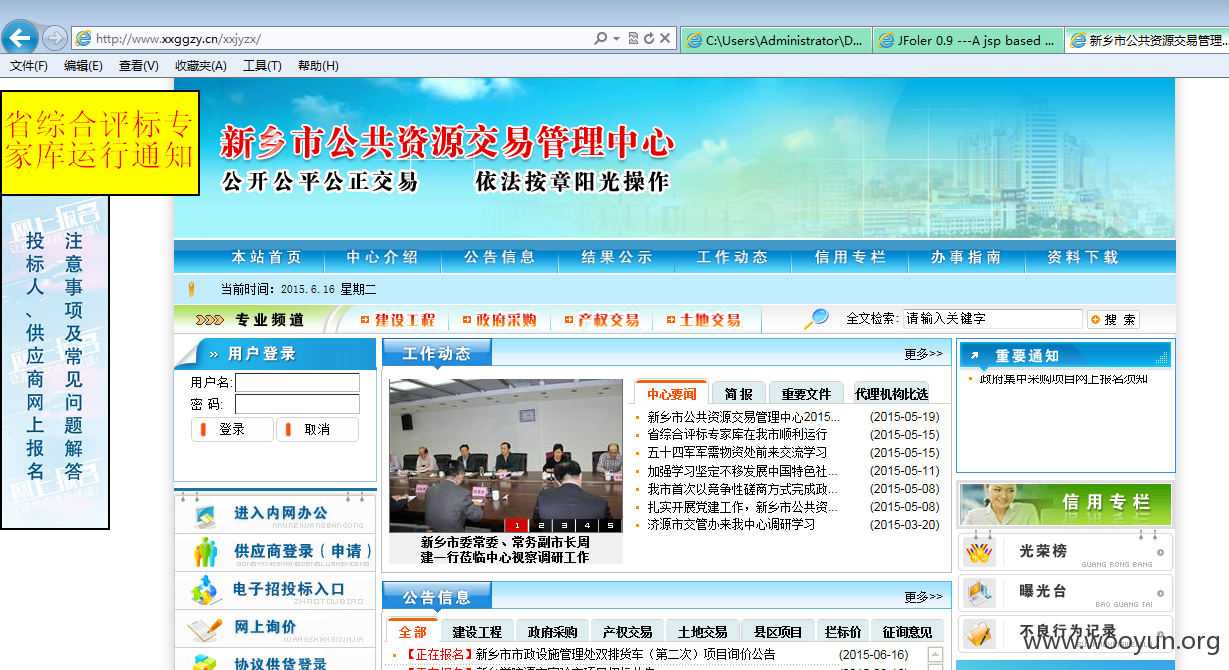Viewport: 1229px width, 670px height.
Task: Select the 全部 announcements tab
Action: [x=412, y=632]
